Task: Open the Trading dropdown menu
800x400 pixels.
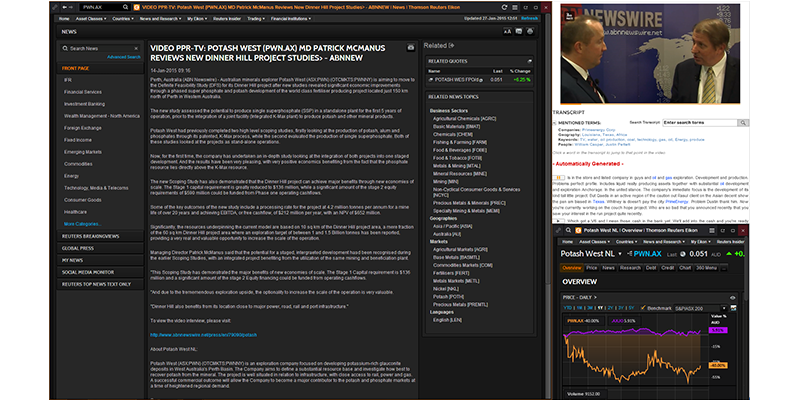Action: [x=256, y=19]
